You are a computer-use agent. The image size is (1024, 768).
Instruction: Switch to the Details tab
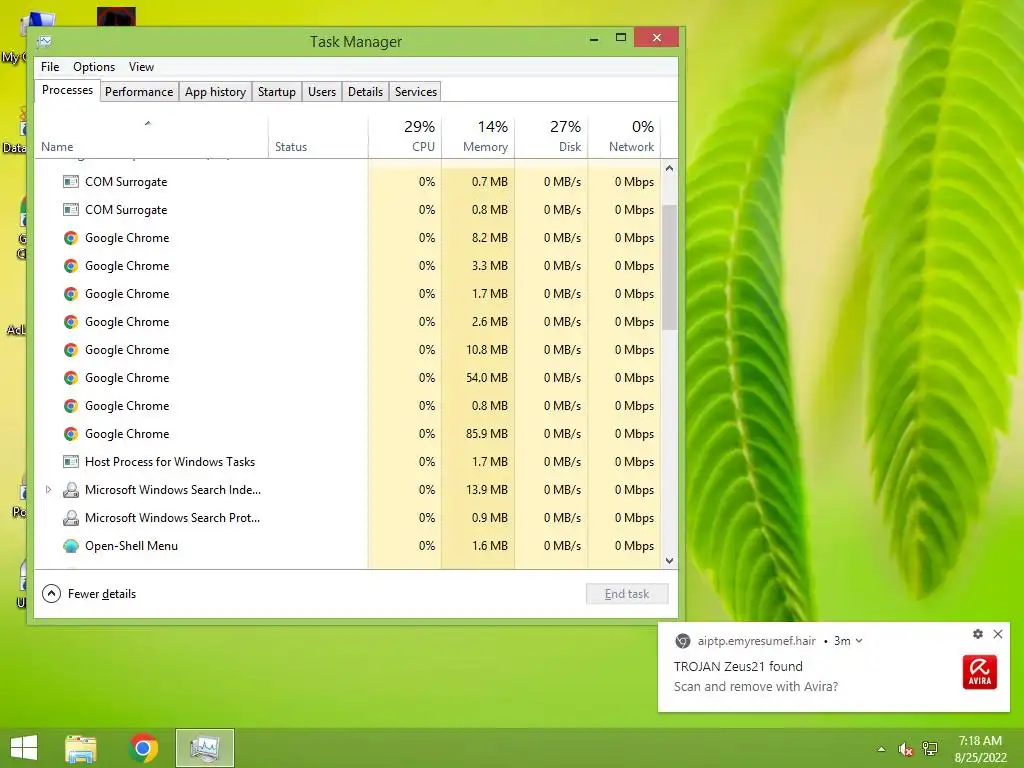click(x=365, y=91)
